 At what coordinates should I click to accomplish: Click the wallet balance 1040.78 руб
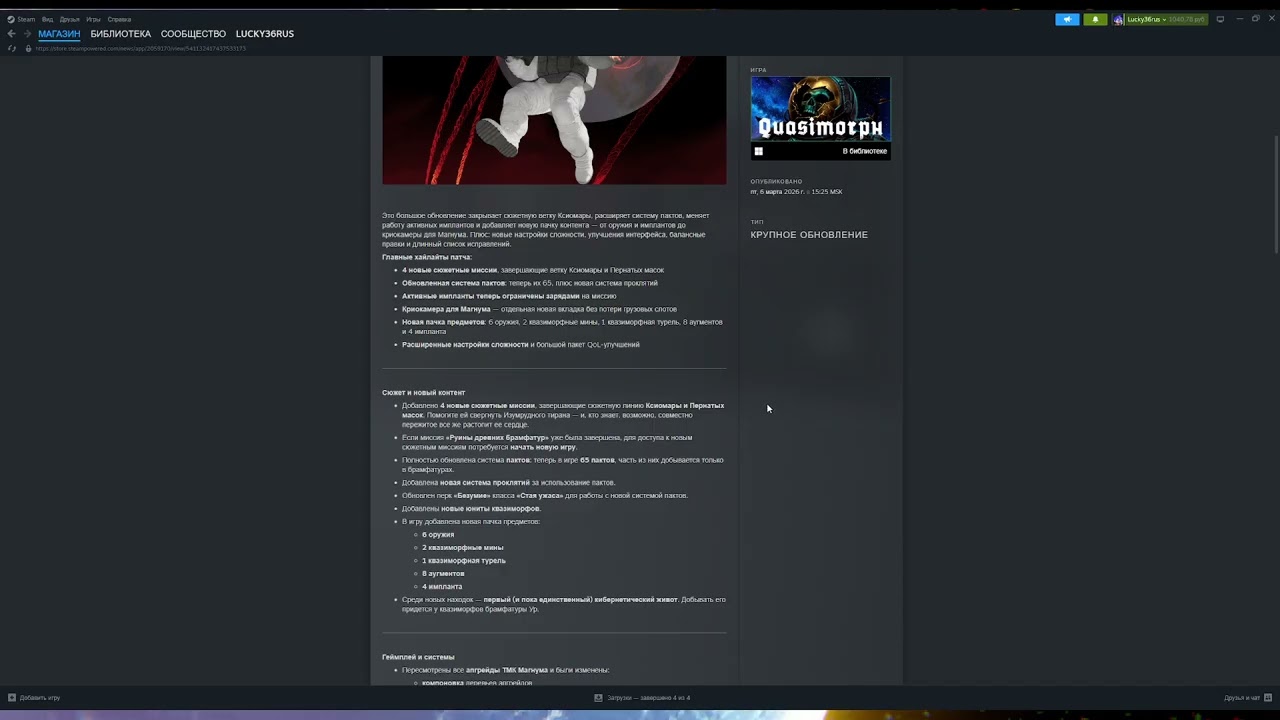coord(1187,19)
